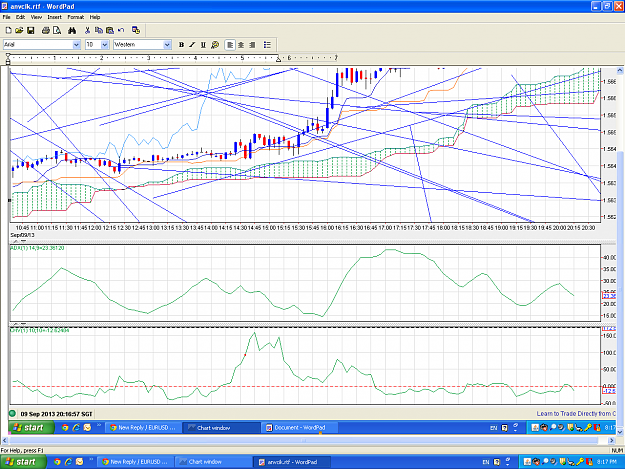Insert Date/Time using the toolbar icon
The height and width of the screenshot is (469, 625).
point(136,30)
